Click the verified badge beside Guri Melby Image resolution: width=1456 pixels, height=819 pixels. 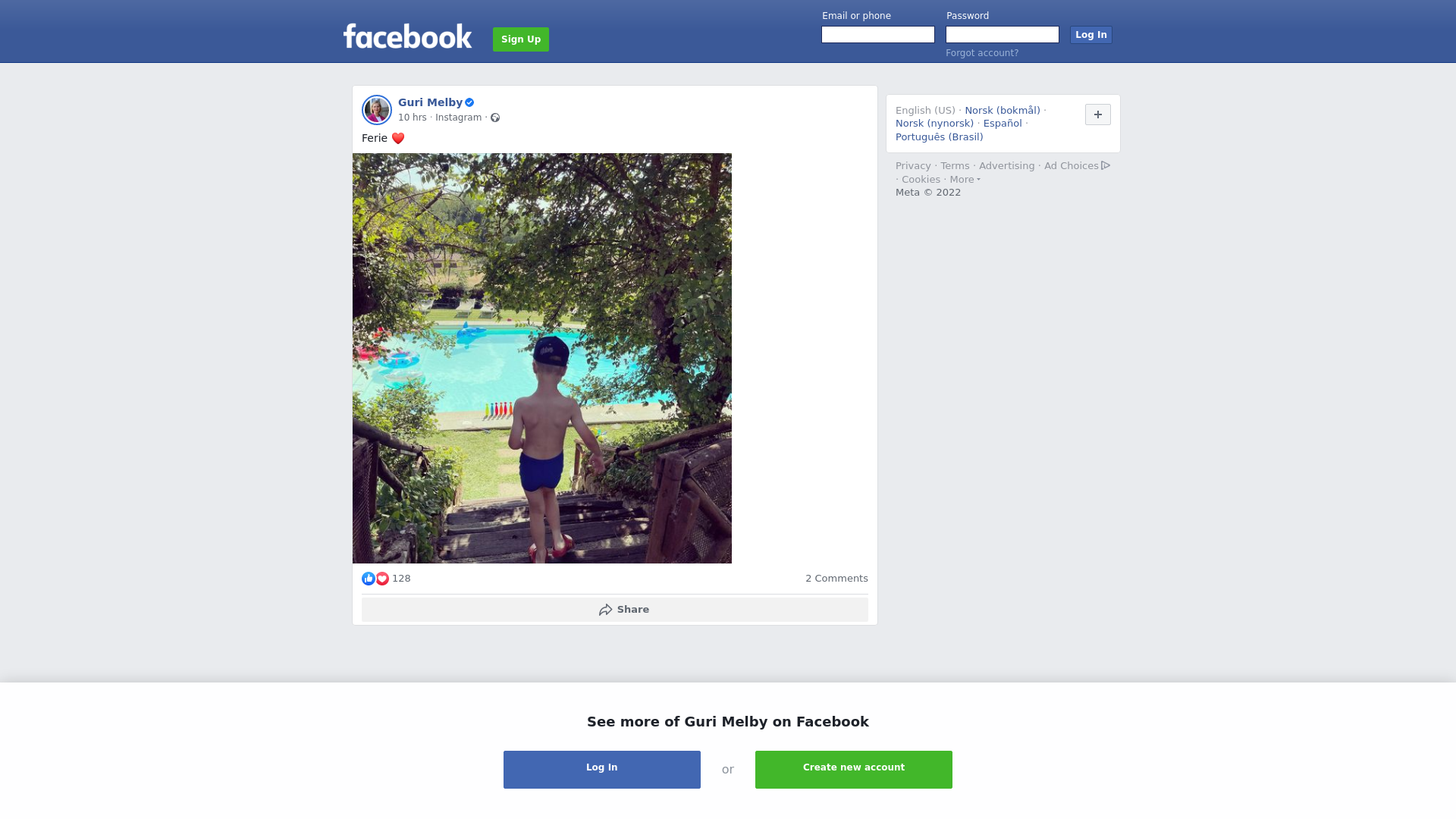pos(469,102)
